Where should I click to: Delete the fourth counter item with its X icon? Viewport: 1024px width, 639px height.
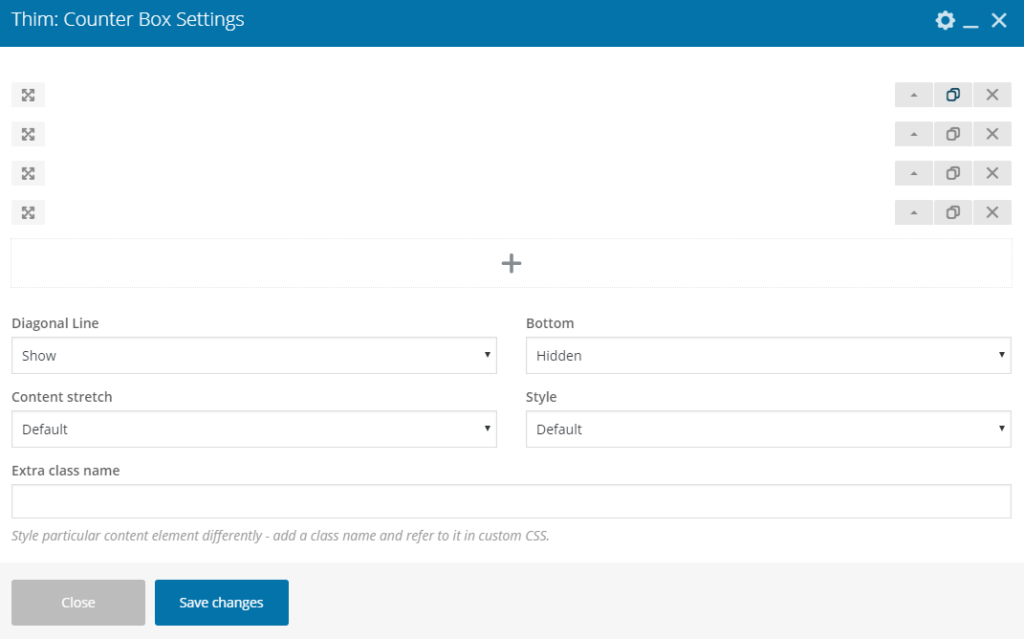[991, 212]
